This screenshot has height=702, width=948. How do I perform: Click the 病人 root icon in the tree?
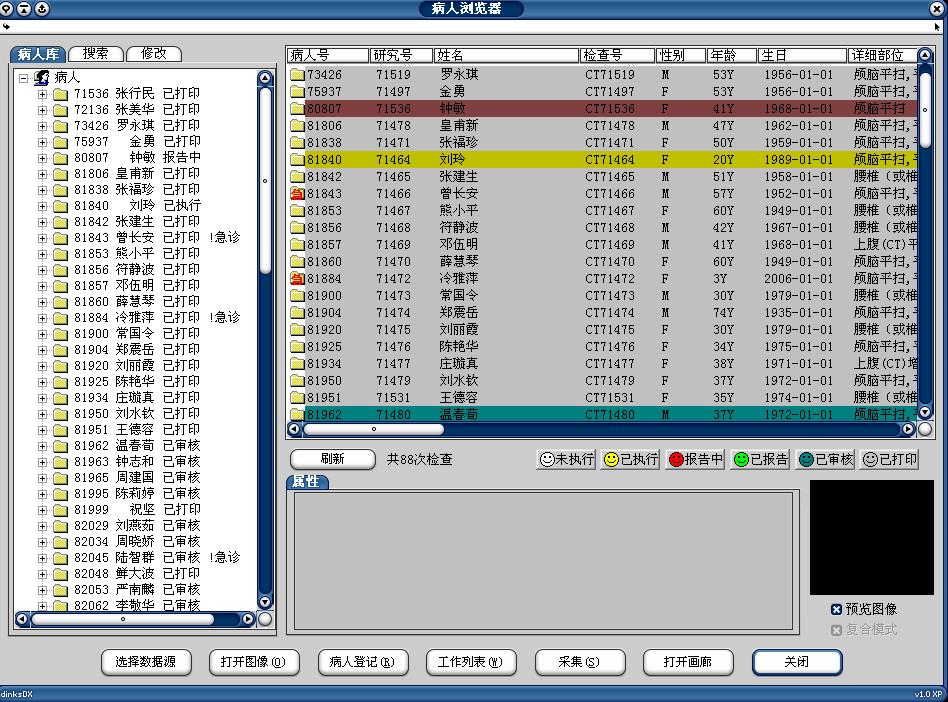(42, 77)
